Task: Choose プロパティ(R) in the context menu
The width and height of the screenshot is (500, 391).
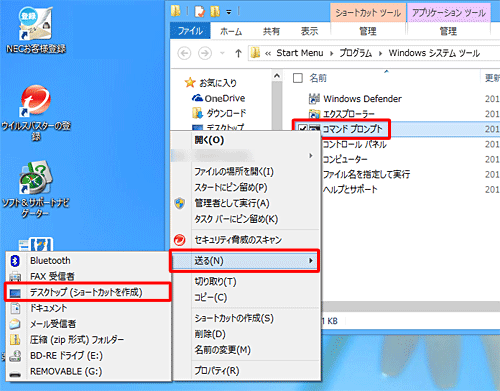Action: point(245,370)
